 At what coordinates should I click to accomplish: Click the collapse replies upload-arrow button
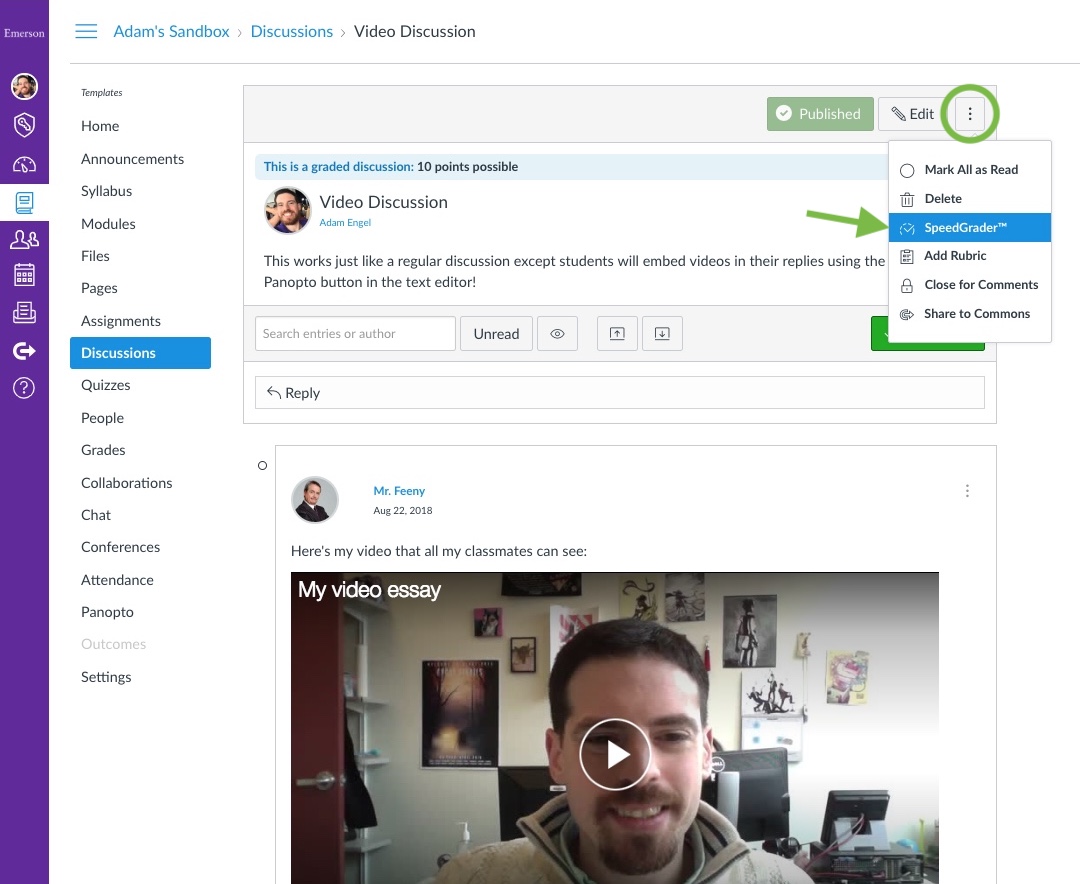[617, 333]
